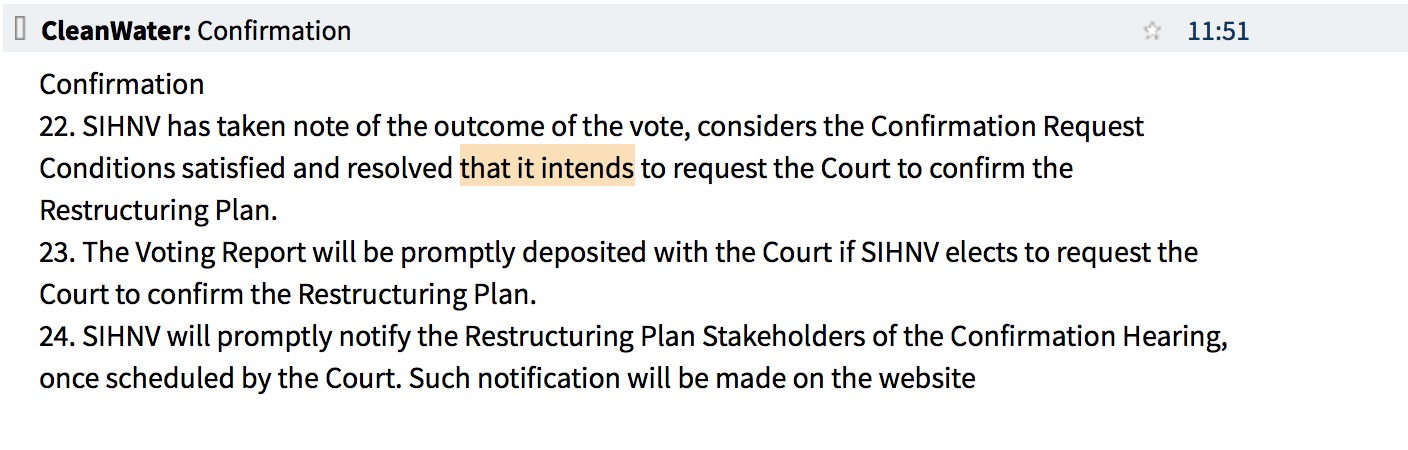1408x450 pixels.
Task: Click the paragraph number 24
Action: pos(56,337)
